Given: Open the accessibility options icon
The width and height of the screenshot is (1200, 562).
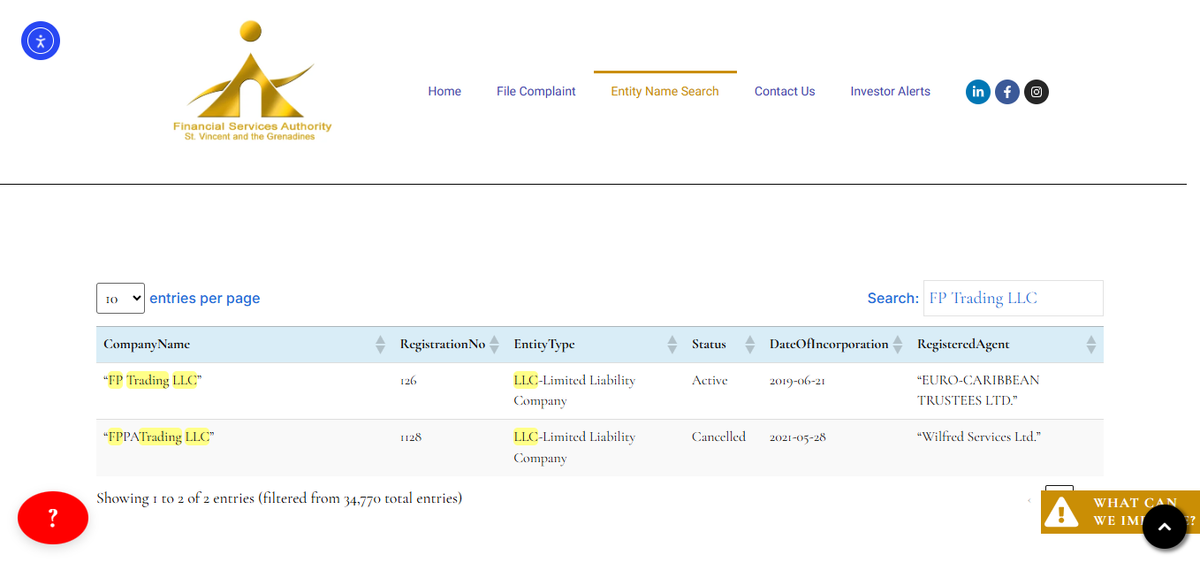Looking at the screenshot, I should pos(41,41).
